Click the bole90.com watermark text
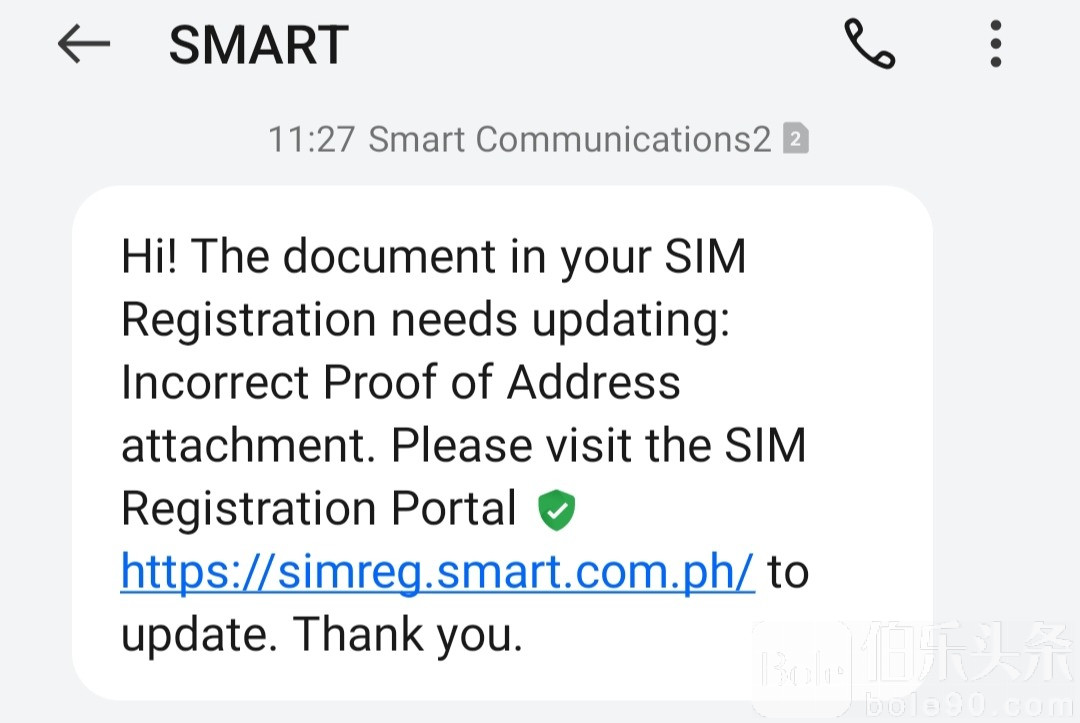1080x723 pixels. point(970,700)
